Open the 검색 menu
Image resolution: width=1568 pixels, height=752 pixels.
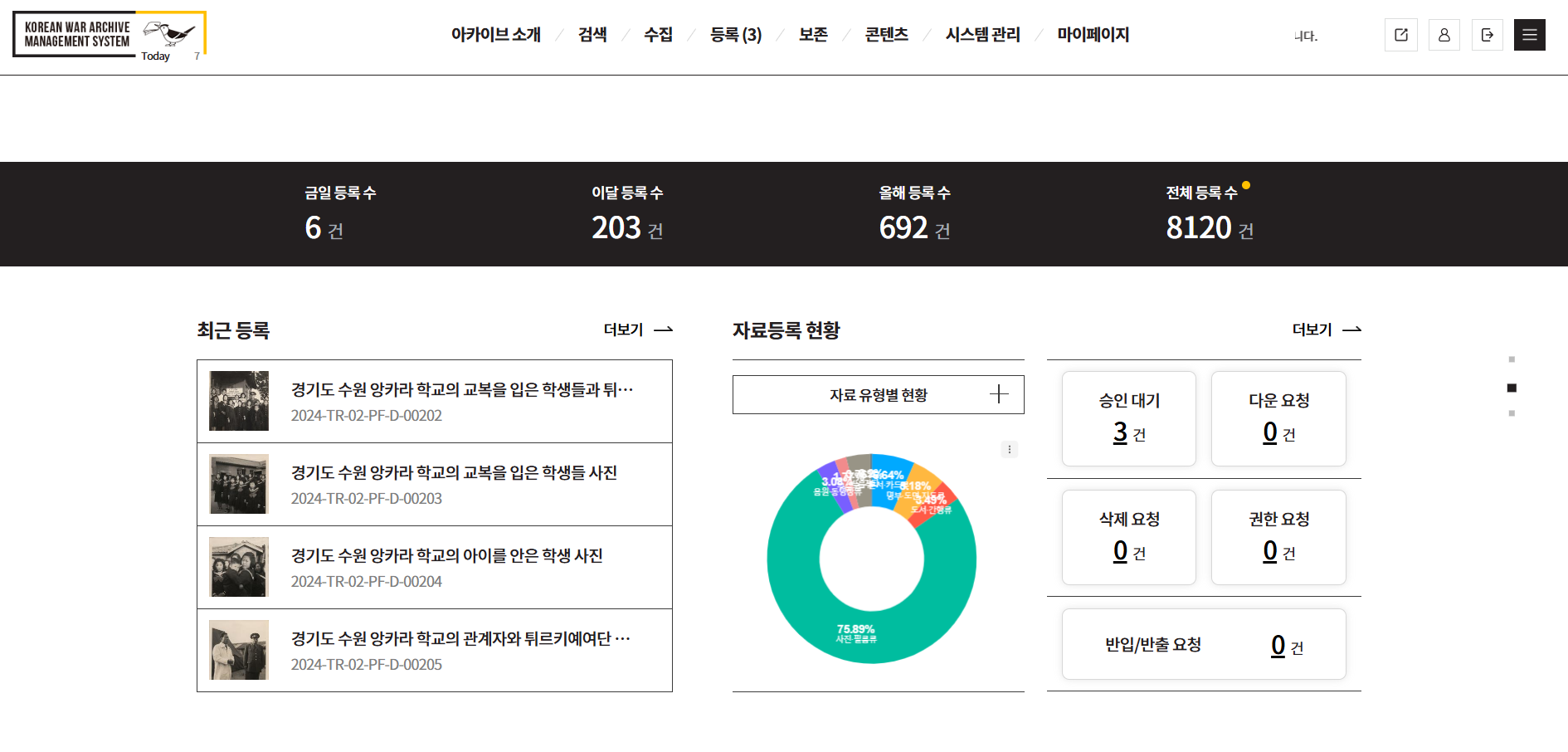click(x=592, y=35)
